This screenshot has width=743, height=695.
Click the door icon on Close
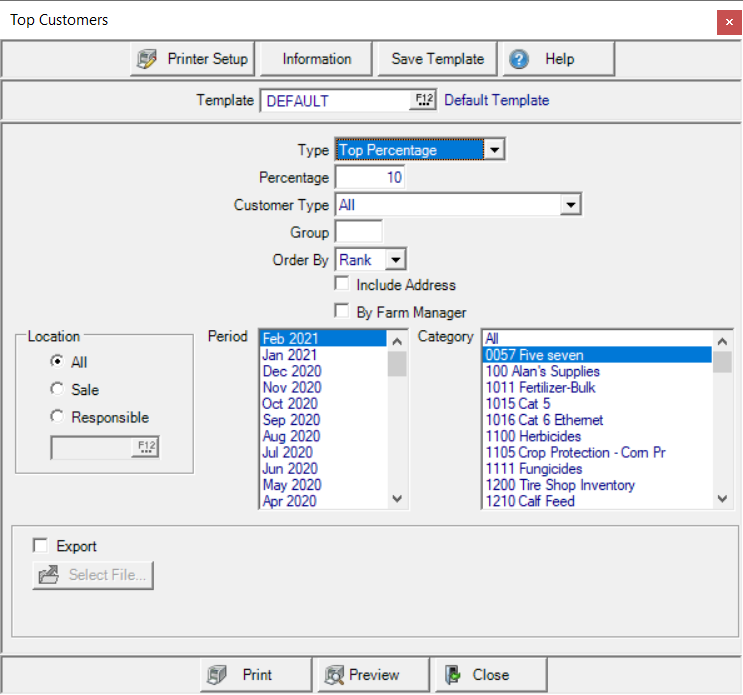(x=452, y=675)
